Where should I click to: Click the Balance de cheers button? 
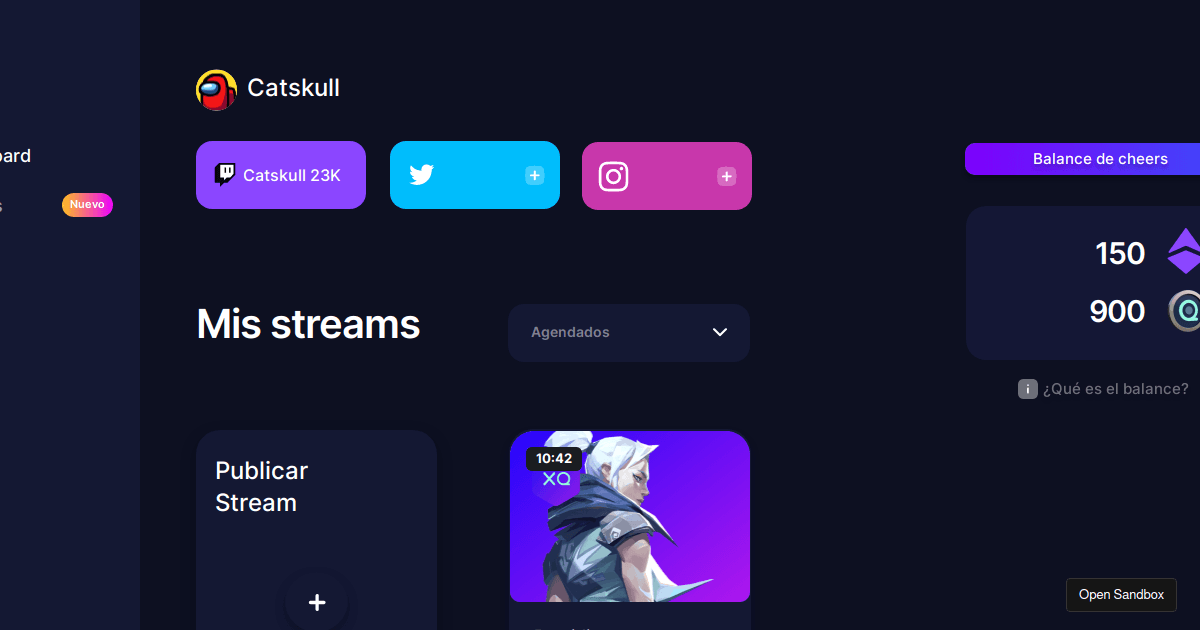tap(1082, 159)
